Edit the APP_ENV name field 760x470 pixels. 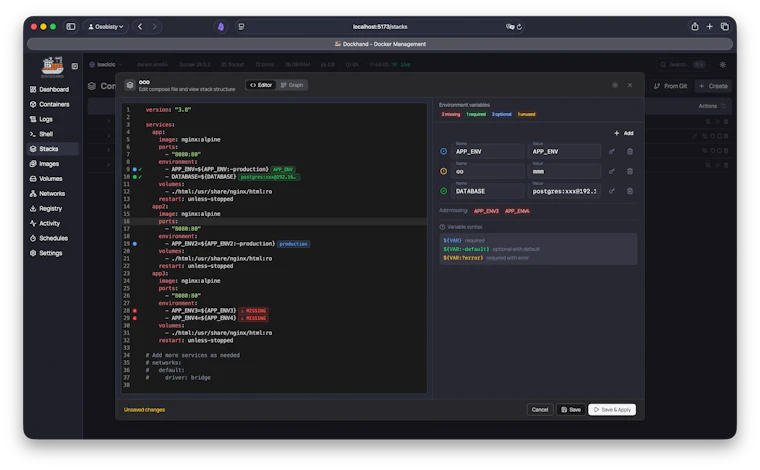click(488, 152)
